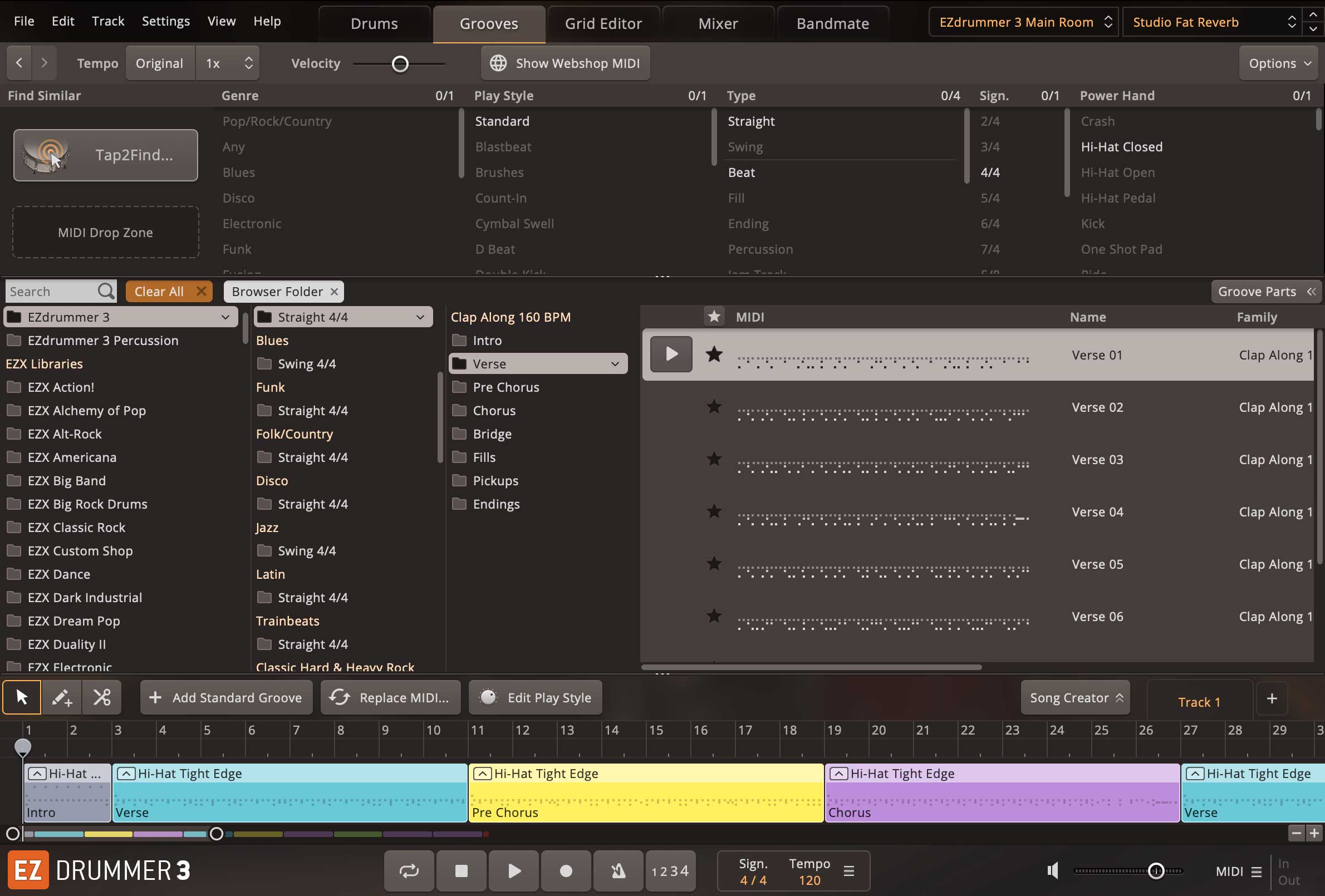Image resolution: width=1325 pixels, height=896 pixels.
Task: Open the Options dropdown
Action: [x=1279, y=63]
